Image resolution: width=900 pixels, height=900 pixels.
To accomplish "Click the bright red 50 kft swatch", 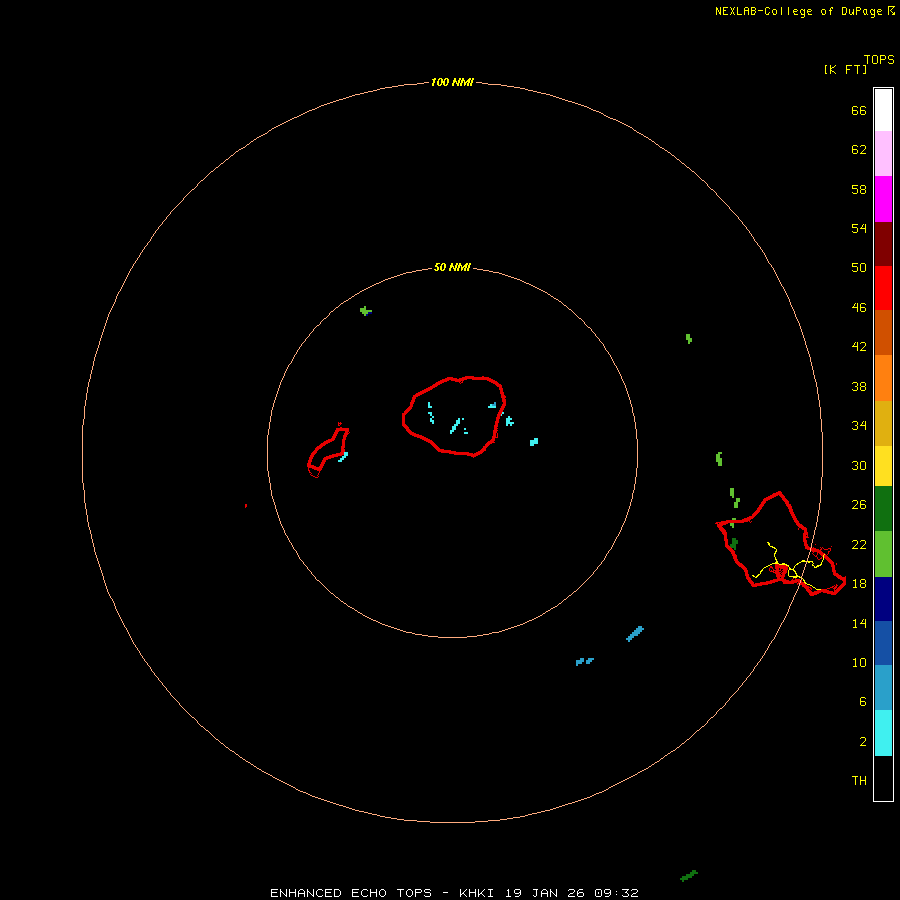I will [x=883, y=288].
